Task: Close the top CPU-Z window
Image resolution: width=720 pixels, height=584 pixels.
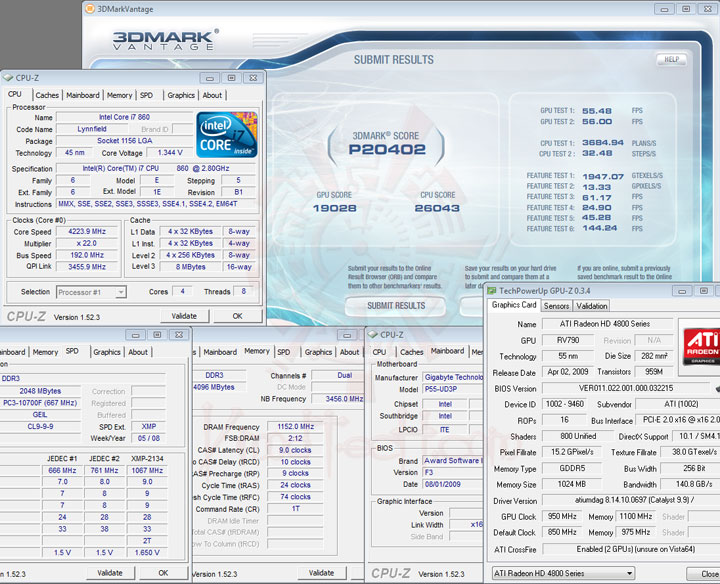Action: pyautogui.click(x=253, y=78)
